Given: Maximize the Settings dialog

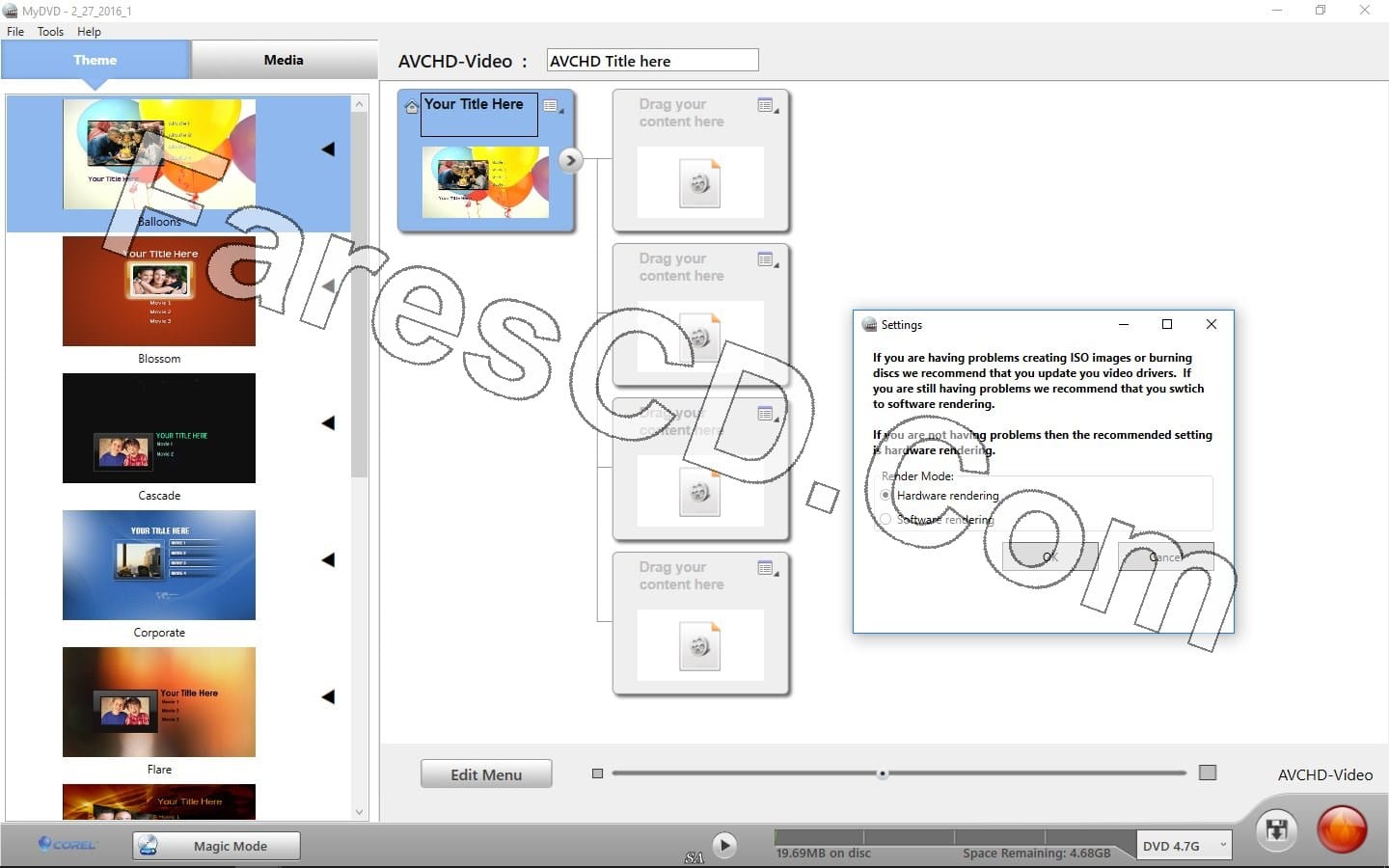Looking at the screenshot, I should tap(1167, 324).
